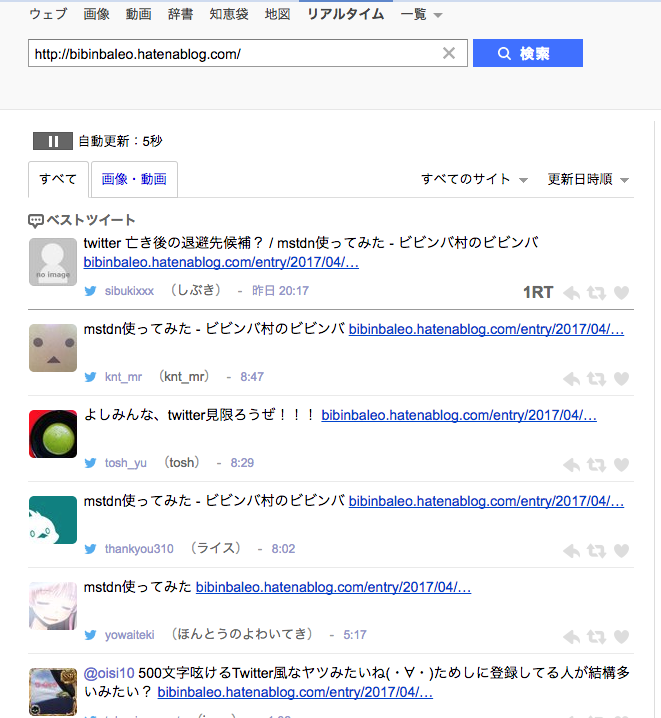Pause the auto-update with the pause button
Image resolution: width=661 pixels, height=718 pixels.
pyautogui.click(x=53, y=141)
